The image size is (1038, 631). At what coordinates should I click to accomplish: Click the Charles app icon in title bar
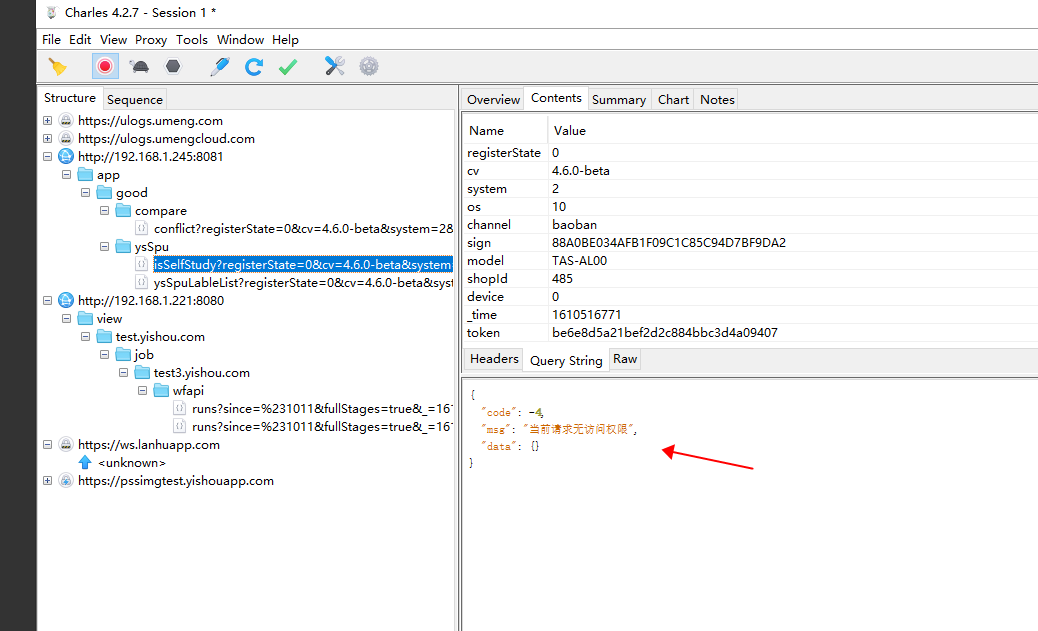click(52, 13)
